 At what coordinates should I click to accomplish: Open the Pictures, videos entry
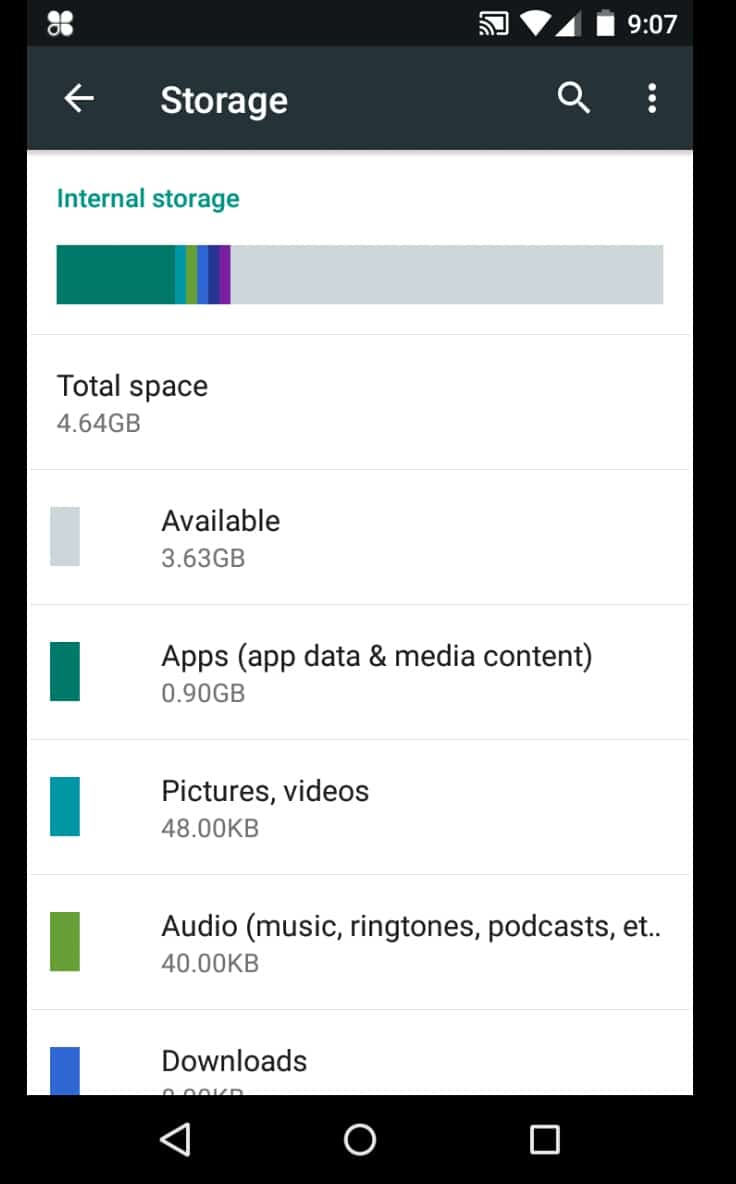[265, 807]
